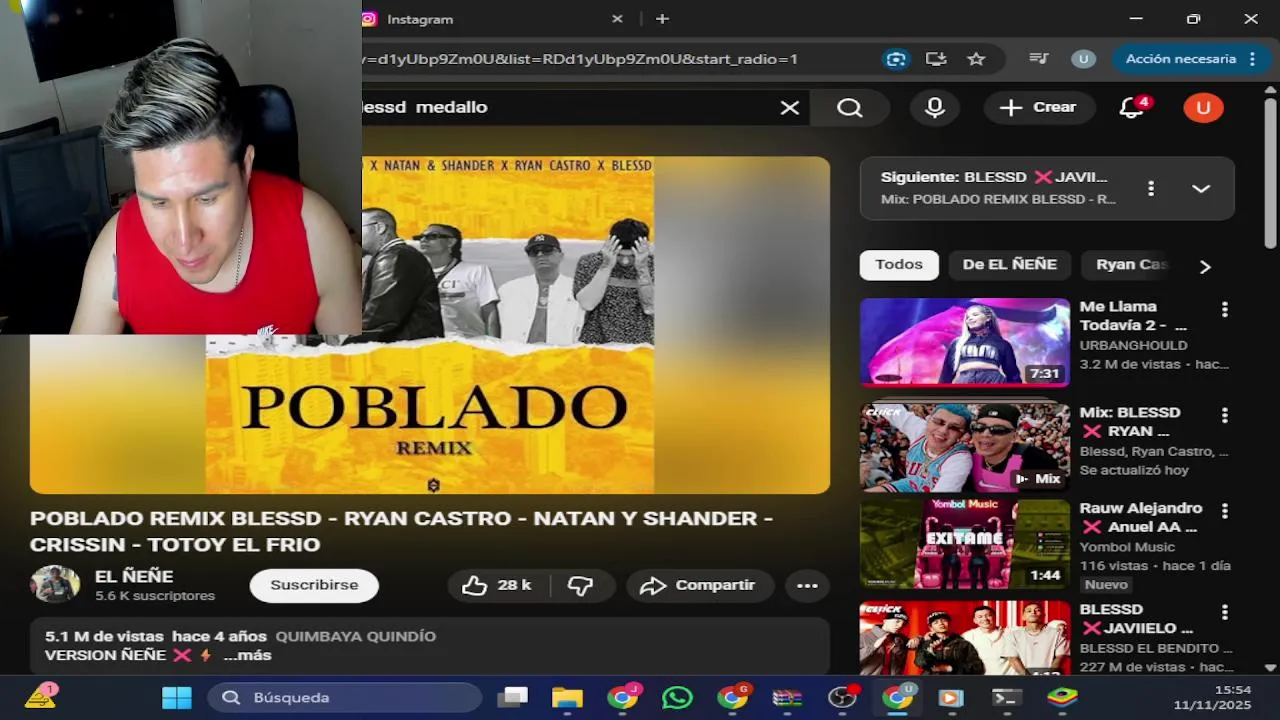
Task: Clear the YouTube search box text
Action: pyautogui.click(x=790, y=107)
